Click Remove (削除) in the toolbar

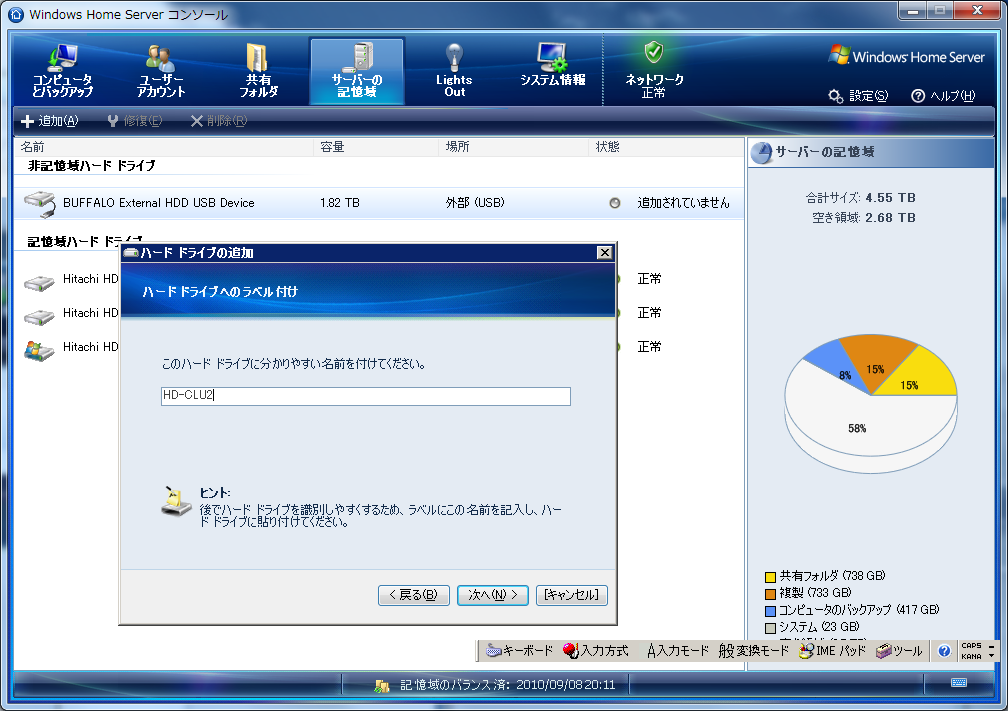pos(219,121)
